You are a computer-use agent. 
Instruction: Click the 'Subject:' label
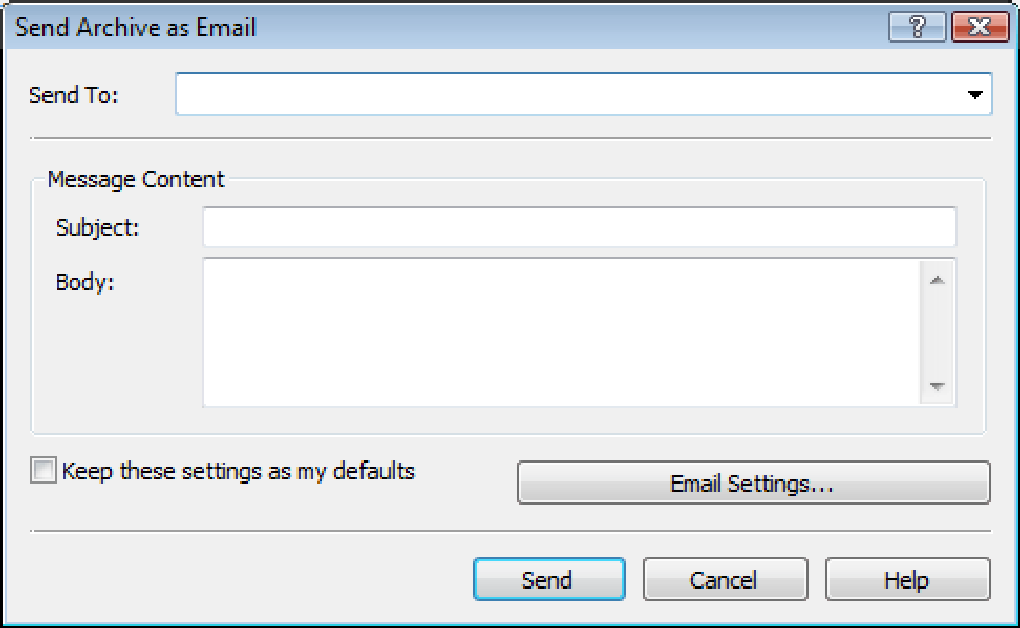[x=98, y=228]
